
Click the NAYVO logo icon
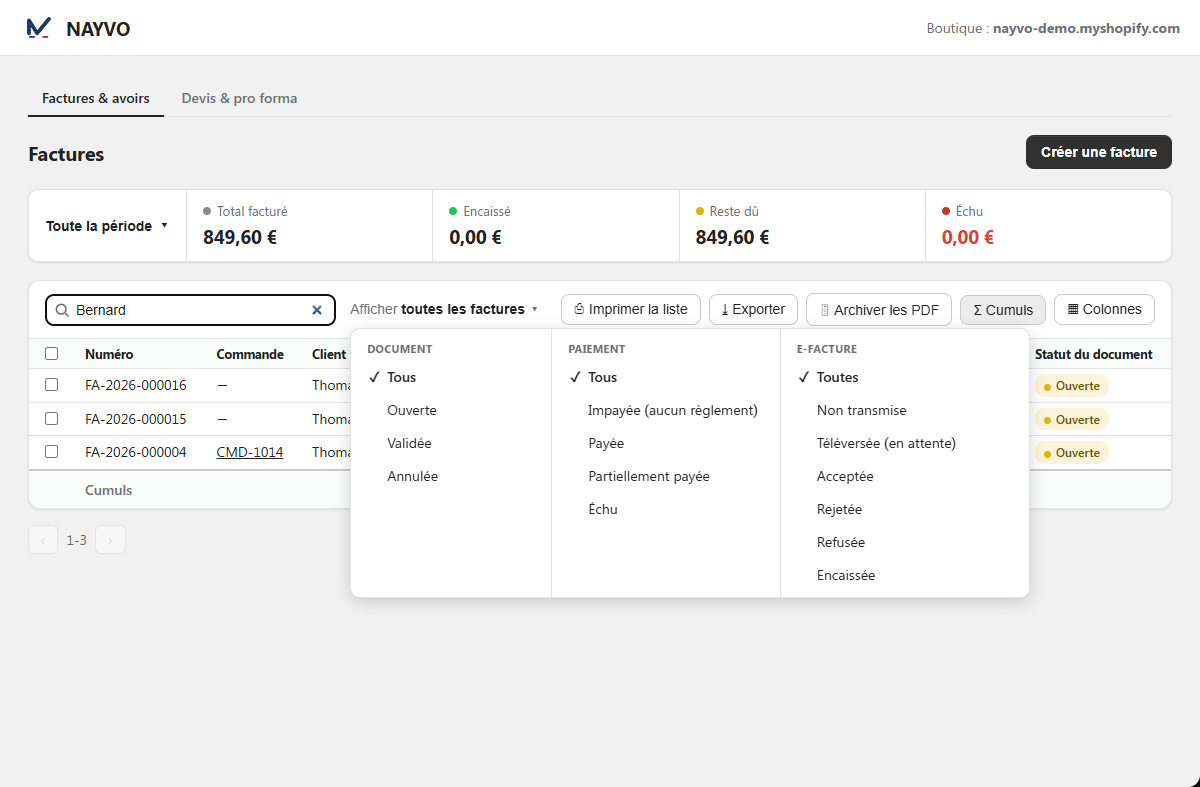[38, 28]
